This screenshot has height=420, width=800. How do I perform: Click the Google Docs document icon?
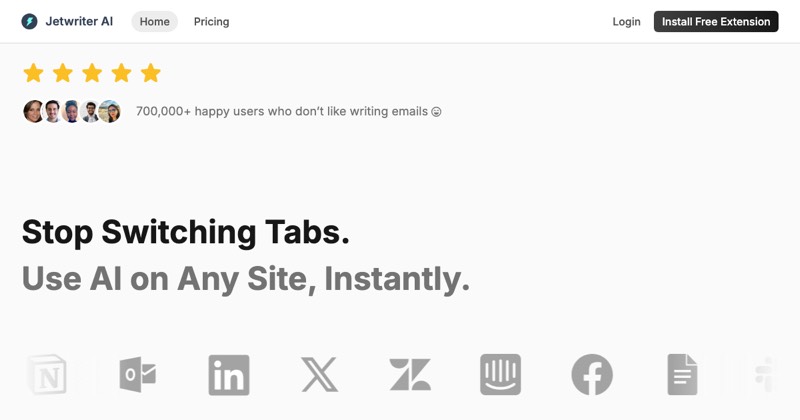[682, 375]
